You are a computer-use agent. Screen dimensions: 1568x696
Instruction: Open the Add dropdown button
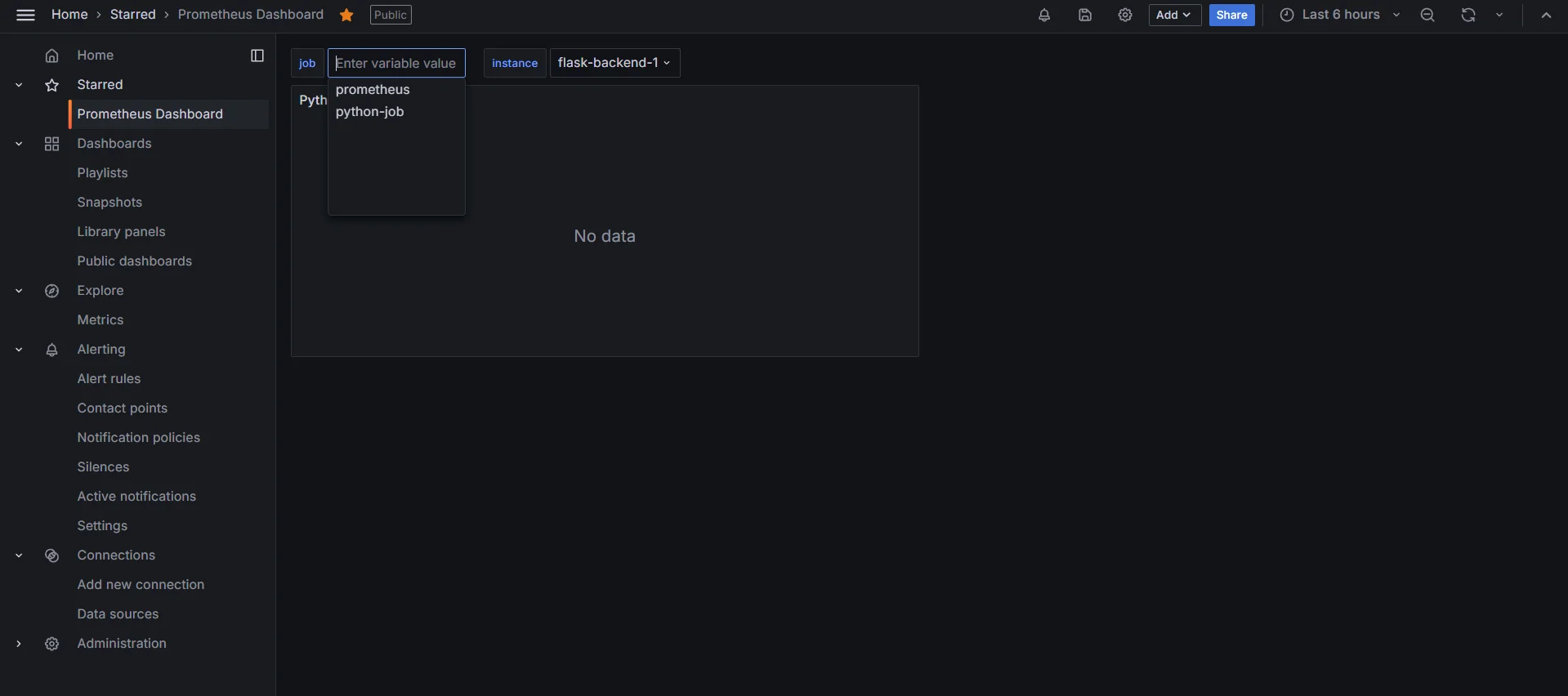(x=1174, y=15)
